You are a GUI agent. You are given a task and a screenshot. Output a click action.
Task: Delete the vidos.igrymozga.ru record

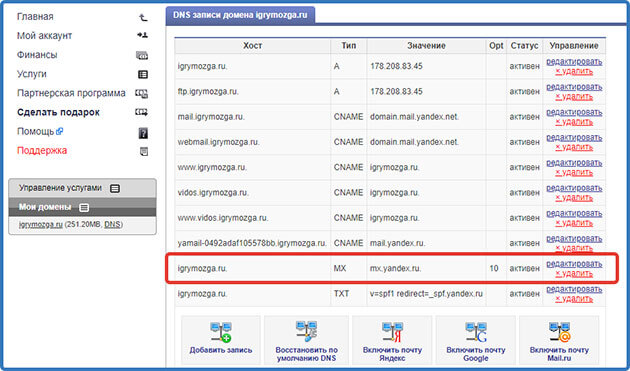(x=574, y=198)
